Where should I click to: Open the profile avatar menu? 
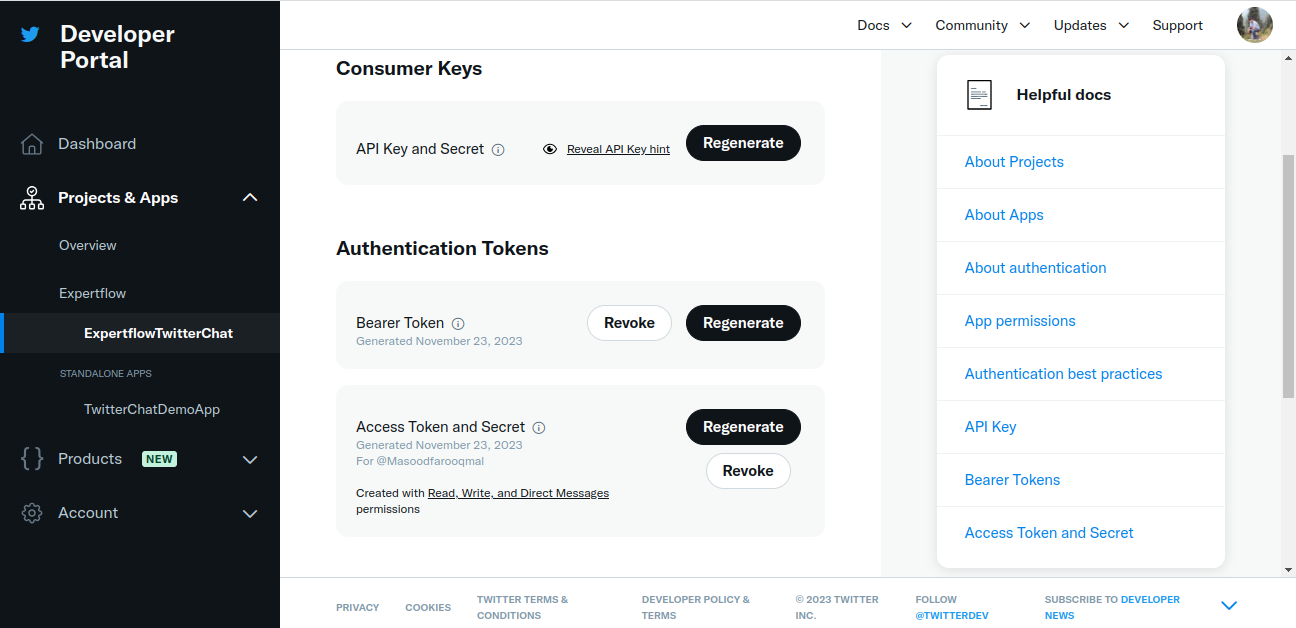1255,24
